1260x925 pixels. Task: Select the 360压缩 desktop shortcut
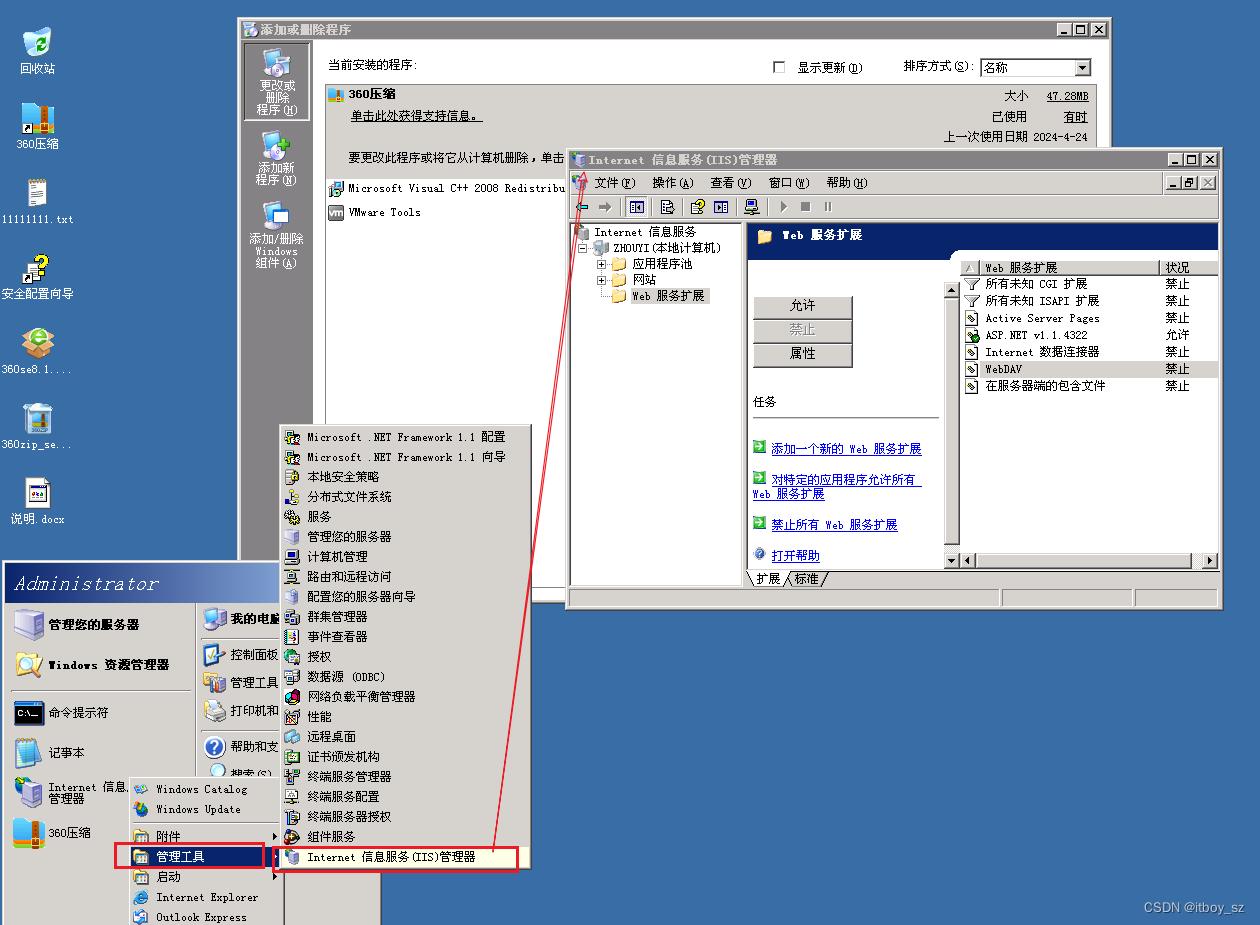pos(38,126)
